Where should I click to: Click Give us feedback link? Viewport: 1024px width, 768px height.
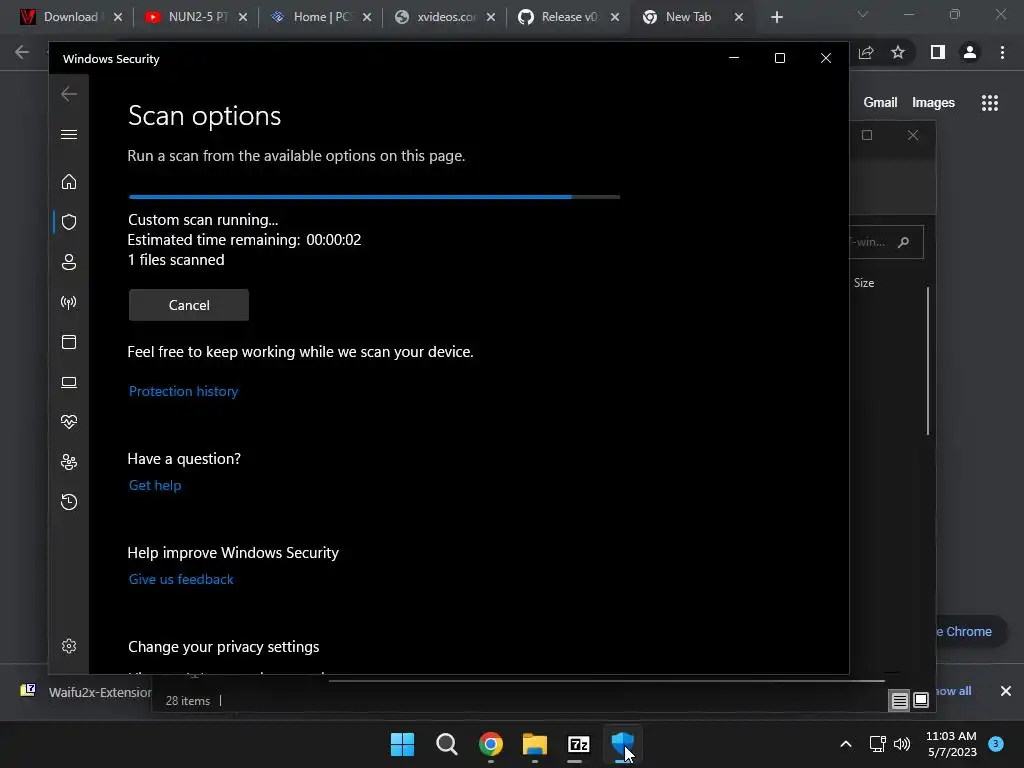click(x=181, y=579)
